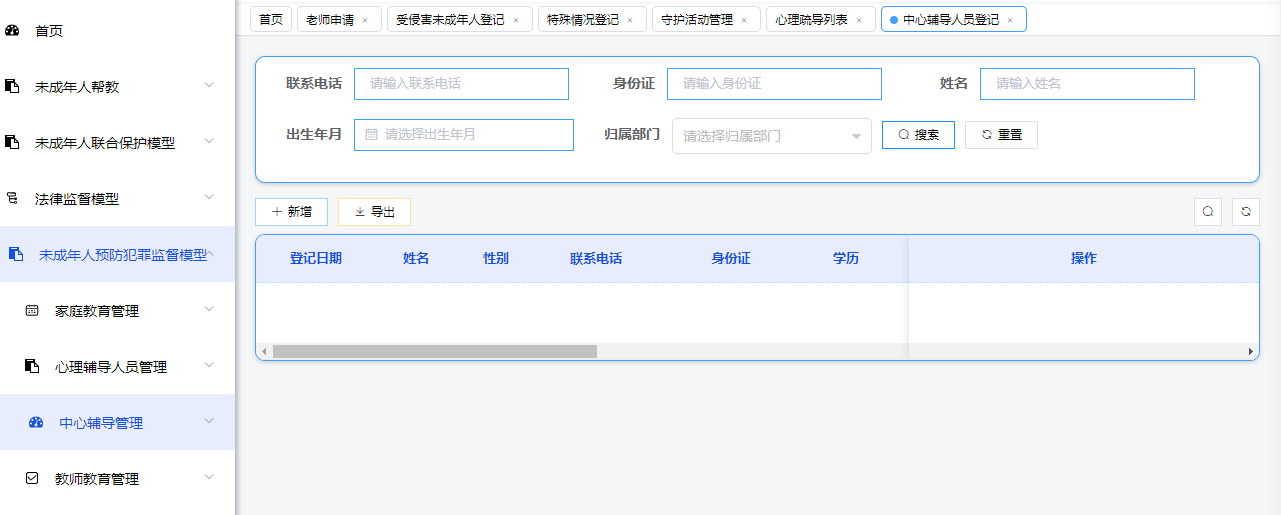This screenshot has height=515, width=1281.
Task: Collapse the 未成年人预防犯罪监督模型 menu
Action: (211, 254)
